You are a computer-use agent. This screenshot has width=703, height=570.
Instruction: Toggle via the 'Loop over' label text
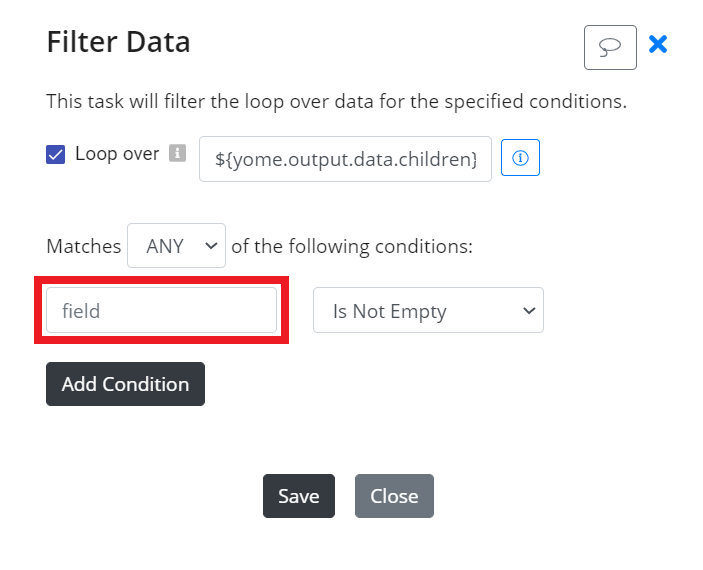click(117, 154)
